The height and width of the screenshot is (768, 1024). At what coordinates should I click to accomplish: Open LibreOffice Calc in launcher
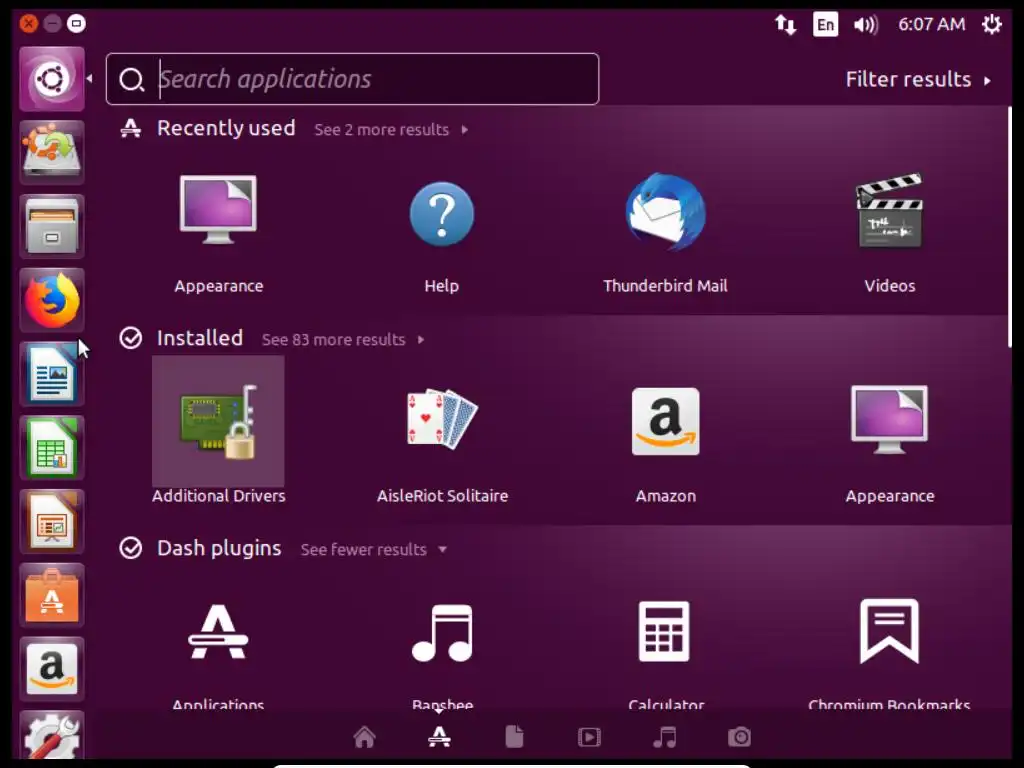click(x=52, y=448)
